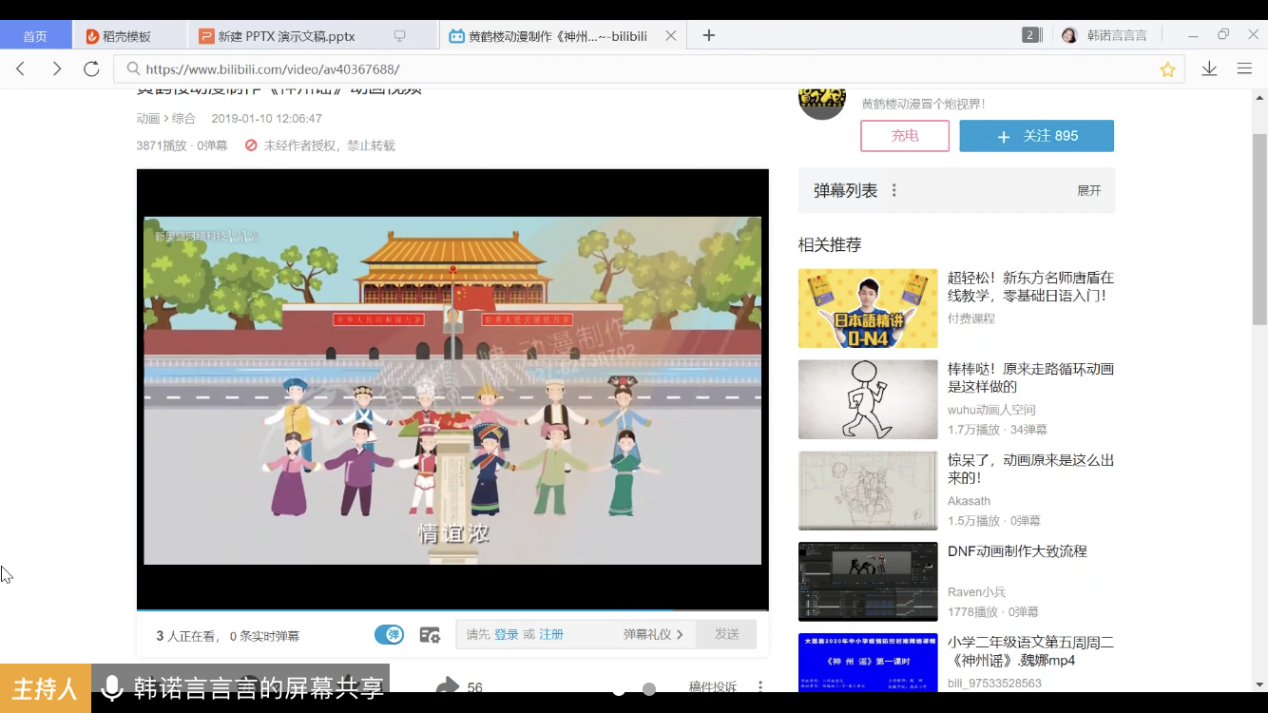Open title 小学二年级语文第五周周二《神州谣》
The height and width of the screenshot is (713, 1268).
pyautogui.click(x=1031, y=651)
